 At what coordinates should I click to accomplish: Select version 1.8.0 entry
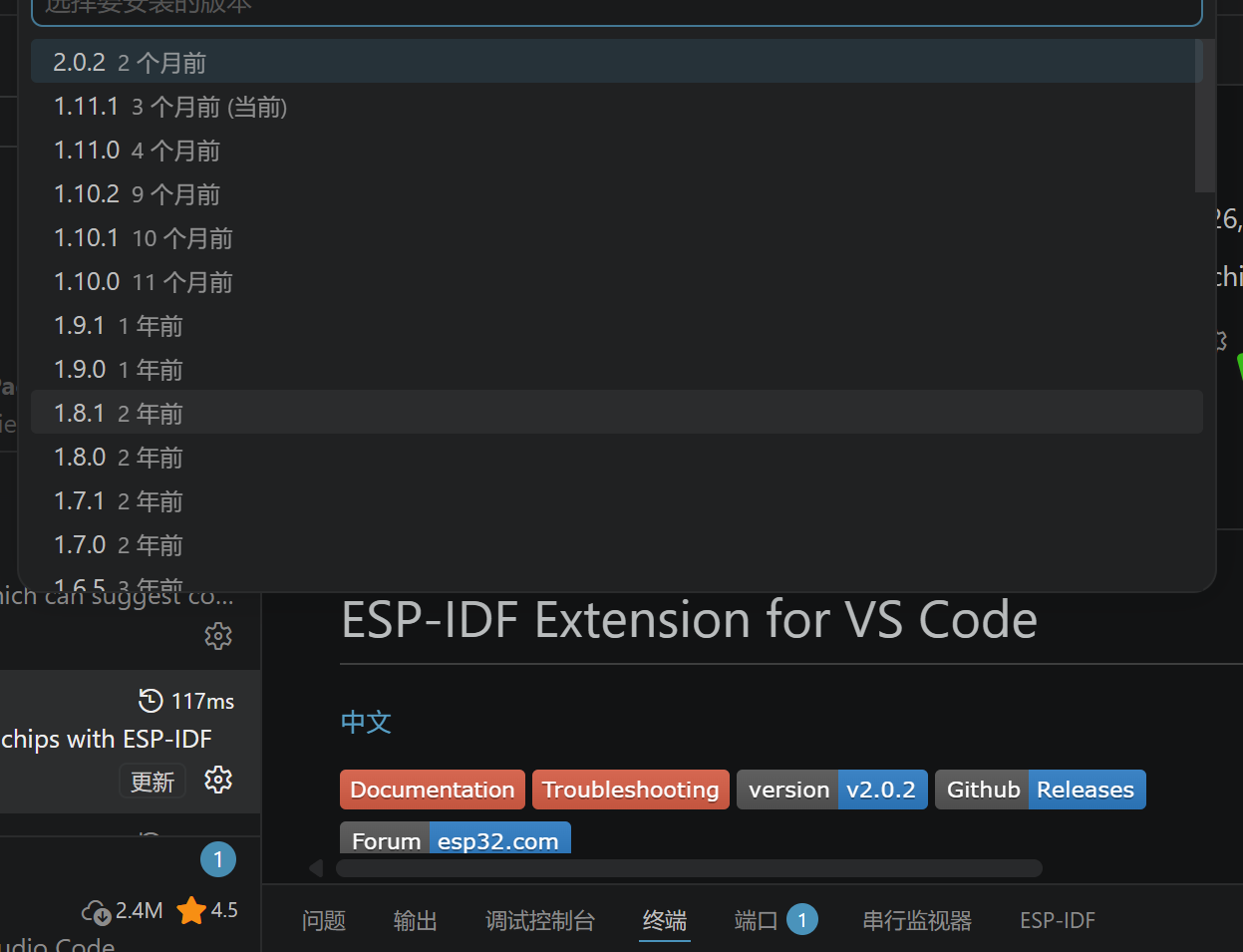pyautogui.click(x=616, y=457)
